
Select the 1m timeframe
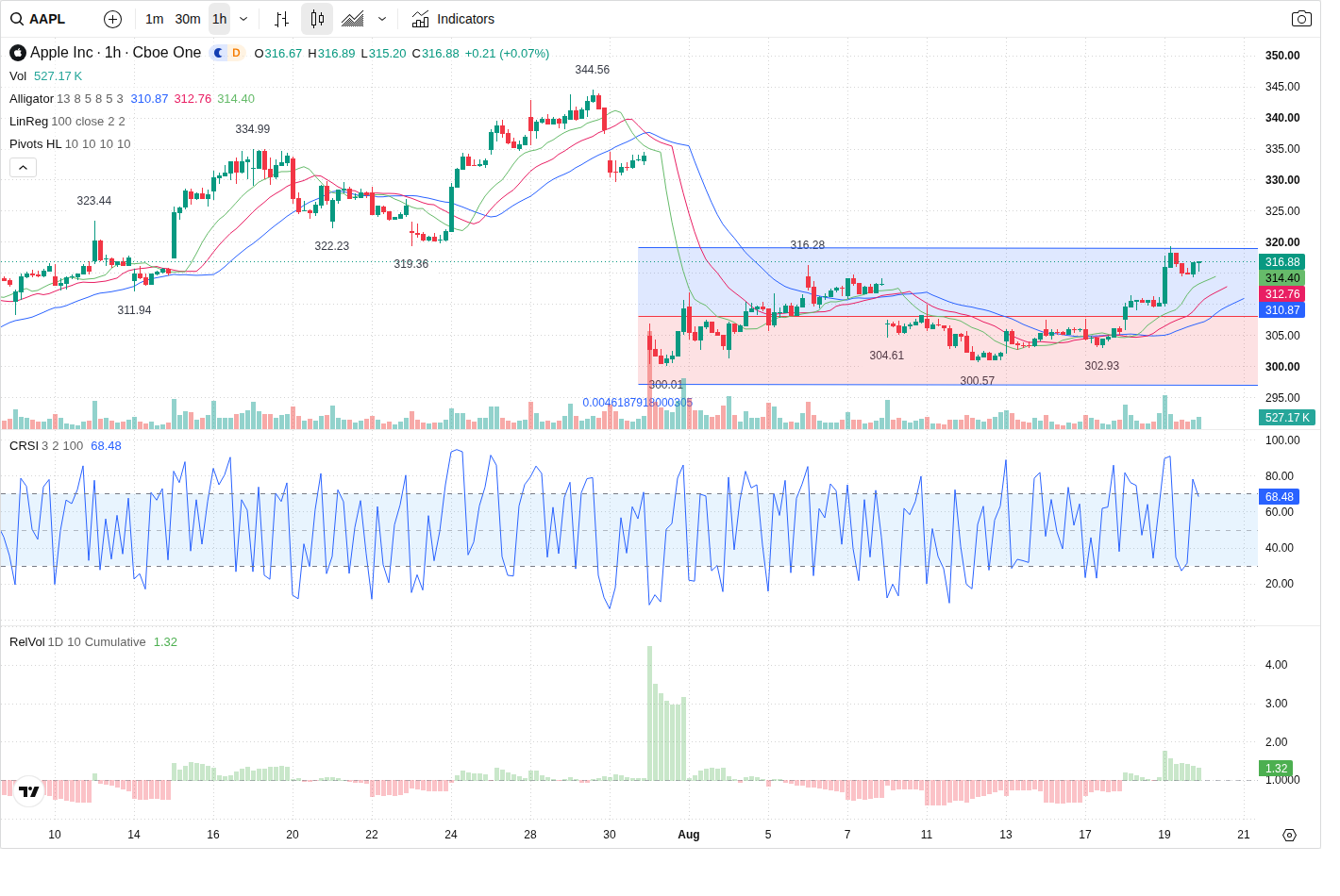click(155, 19)
